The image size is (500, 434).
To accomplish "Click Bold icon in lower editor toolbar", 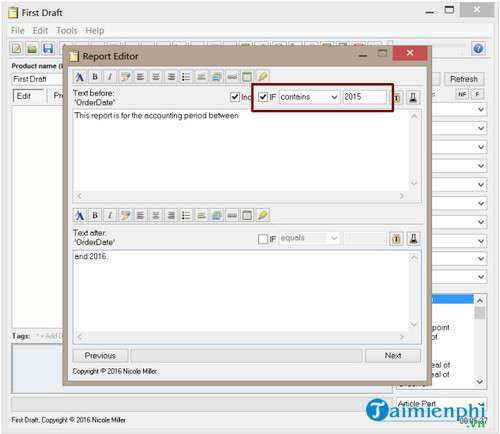I will [95, 215].
